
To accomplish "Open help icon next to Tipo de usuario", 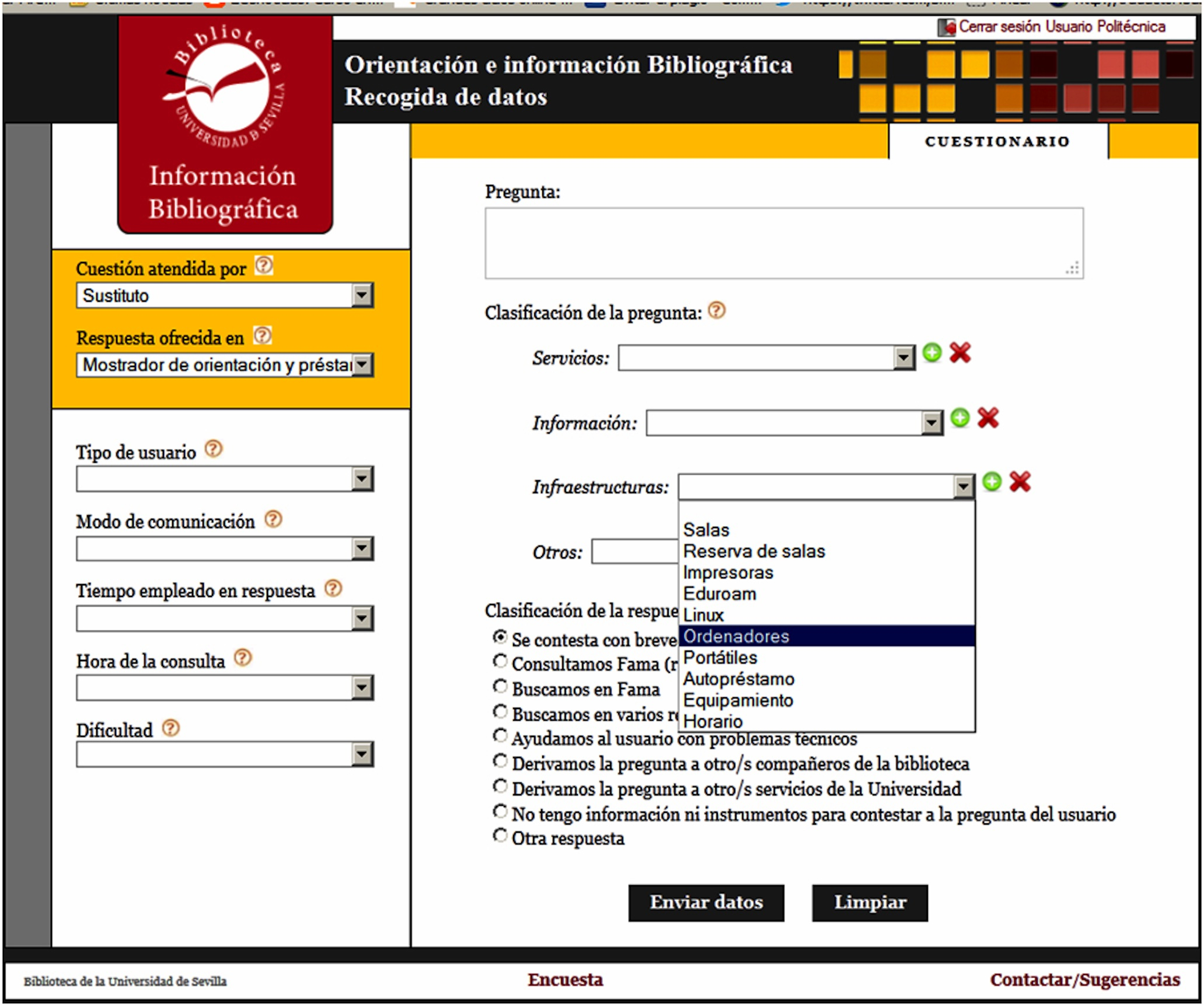I will 214,449.
